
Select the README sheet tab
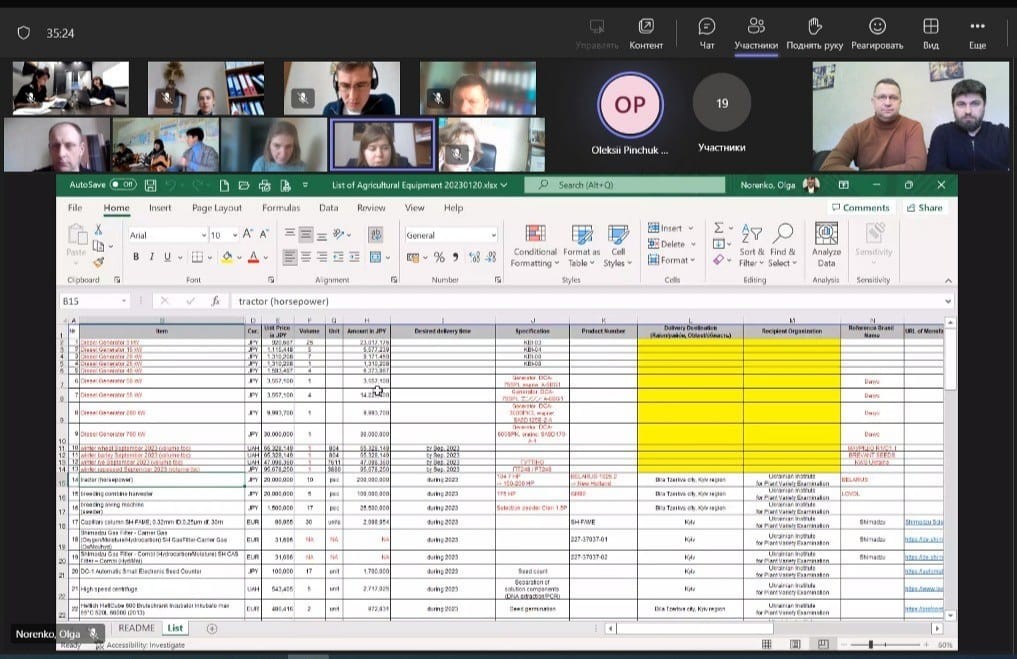point(137,628)
